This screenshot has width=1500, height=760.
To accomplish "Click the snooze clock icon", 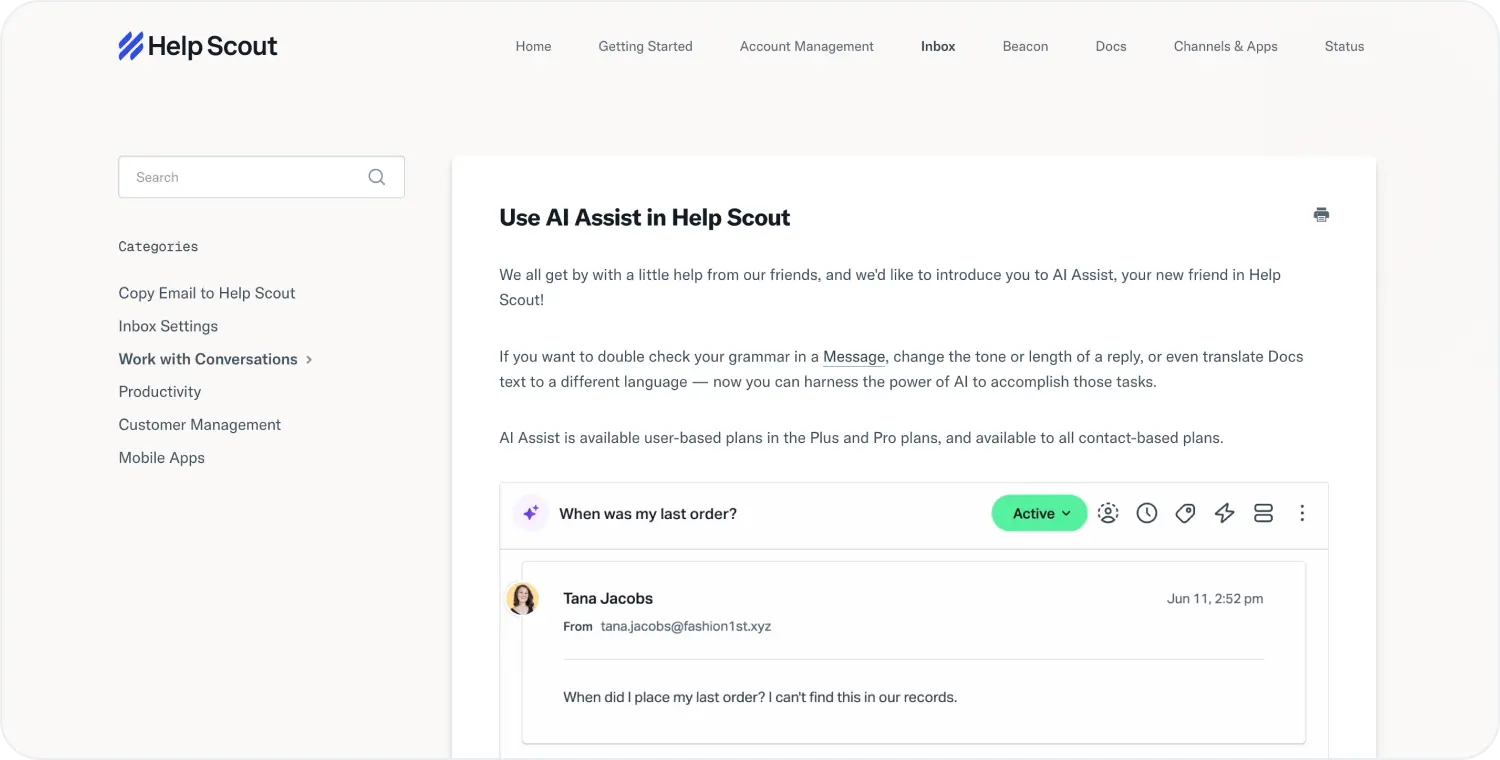I will pyautogui.click(x=1147, y=513).
